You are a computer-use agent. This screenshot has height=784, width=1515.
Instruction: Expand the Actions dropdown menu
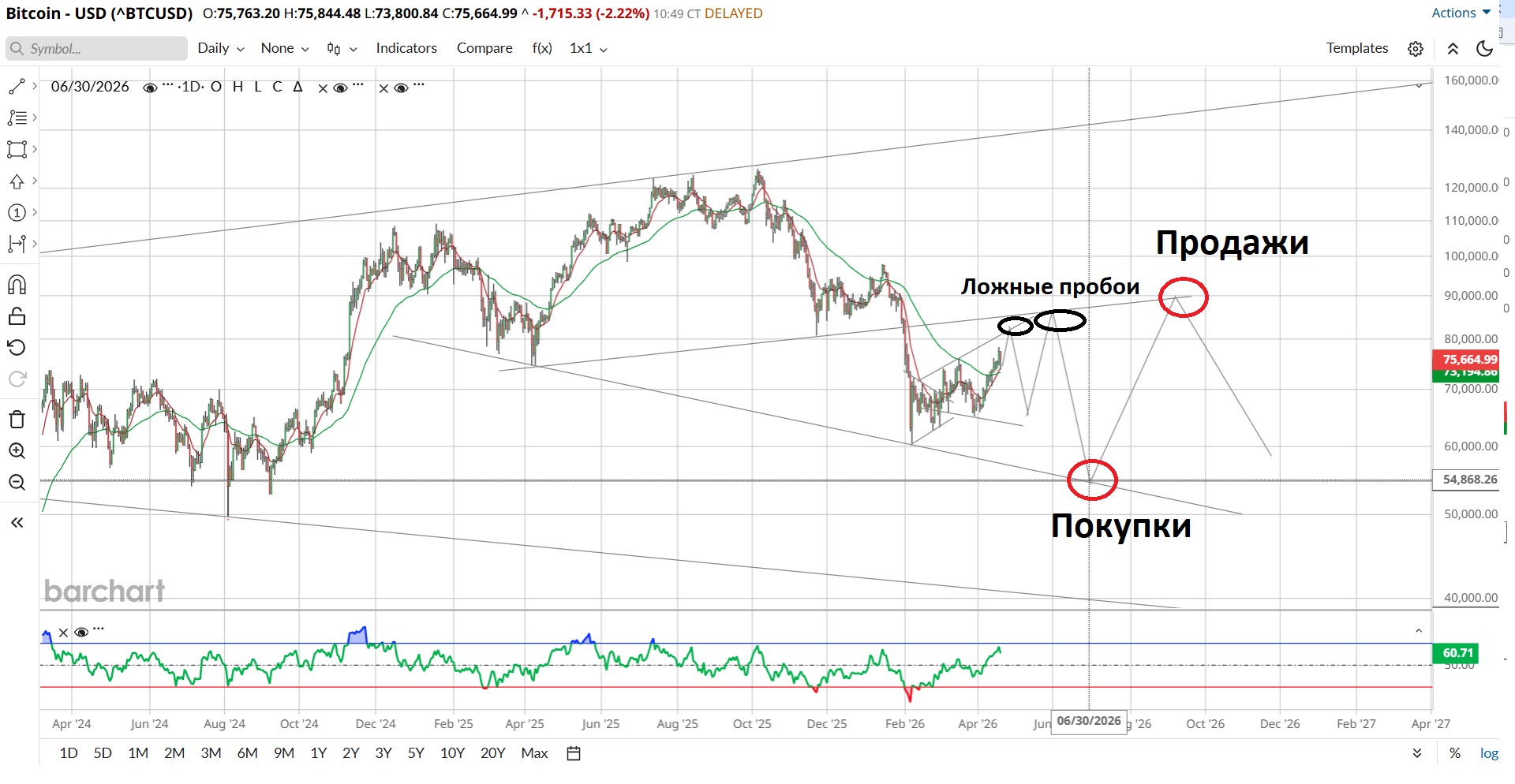click(x=1461, y=13)
